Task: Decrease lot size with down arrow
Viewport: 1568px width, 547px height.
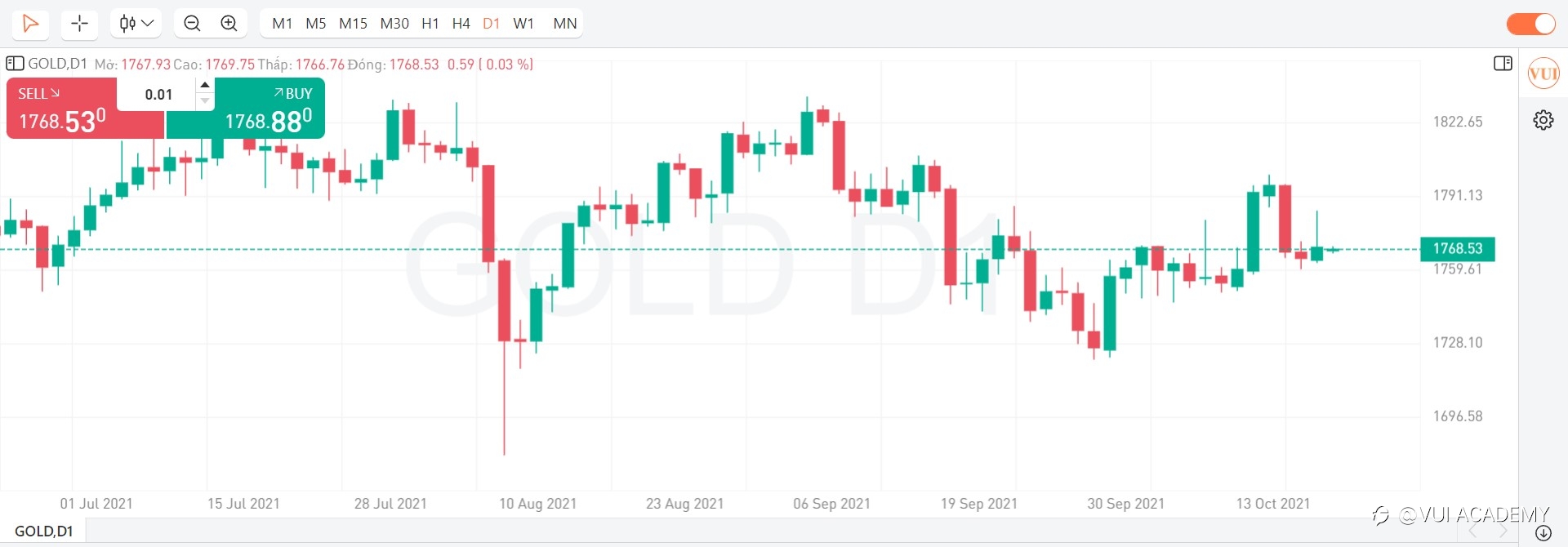Action: [x=205, y=101]
